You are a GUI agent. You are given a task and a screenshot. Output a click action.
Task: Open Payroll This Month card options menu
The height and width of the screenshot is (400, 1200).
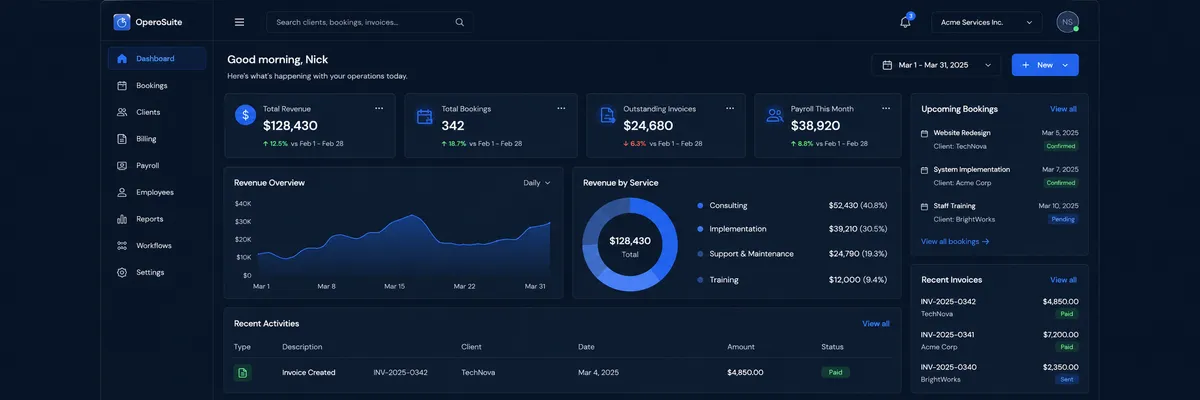pyautogui.click(x=886, y=108)
